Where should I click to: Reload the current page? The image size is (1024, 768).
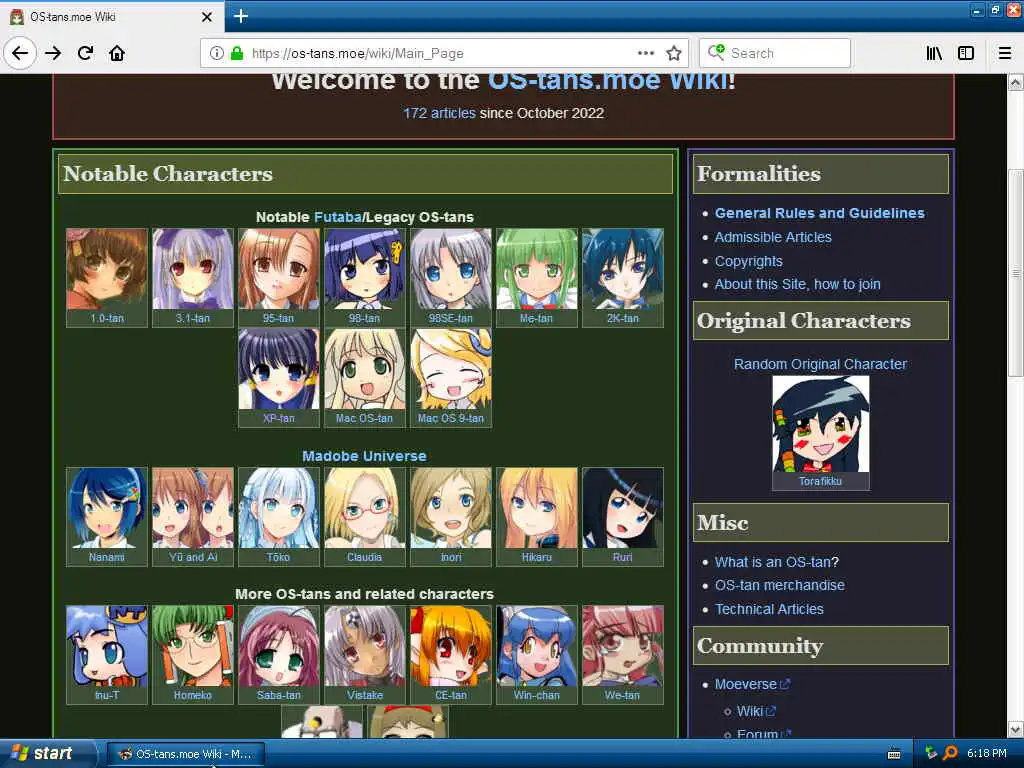point(85,53)
